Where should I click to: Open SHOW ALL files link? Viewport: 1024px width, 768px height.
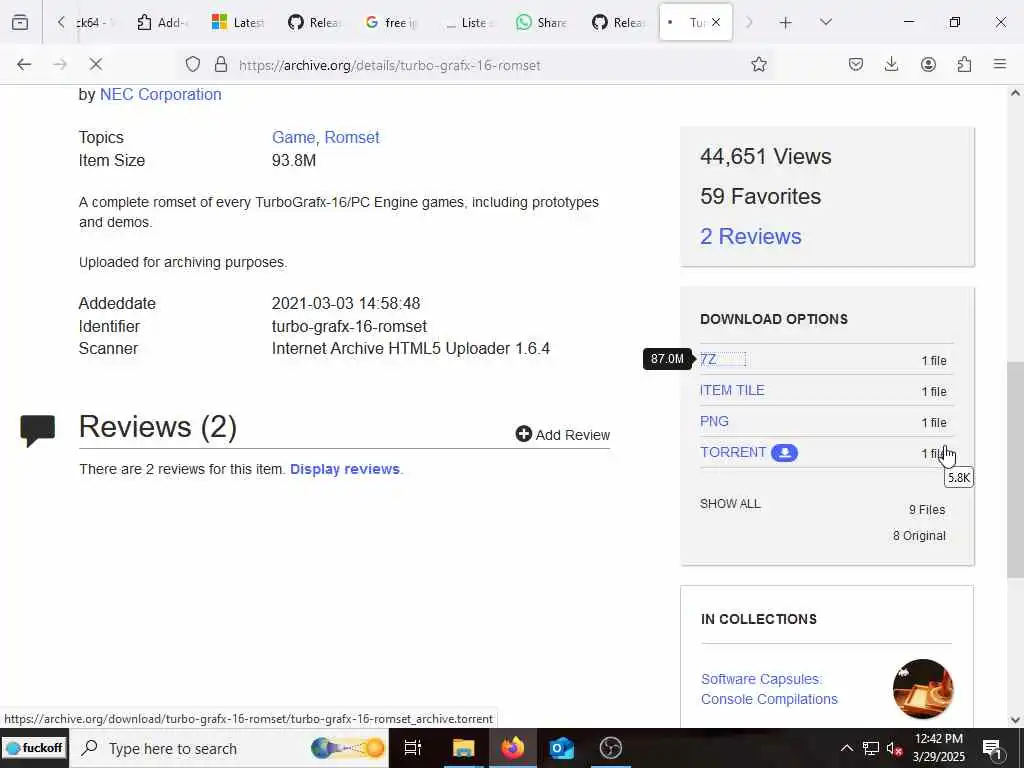coord(730,504)
